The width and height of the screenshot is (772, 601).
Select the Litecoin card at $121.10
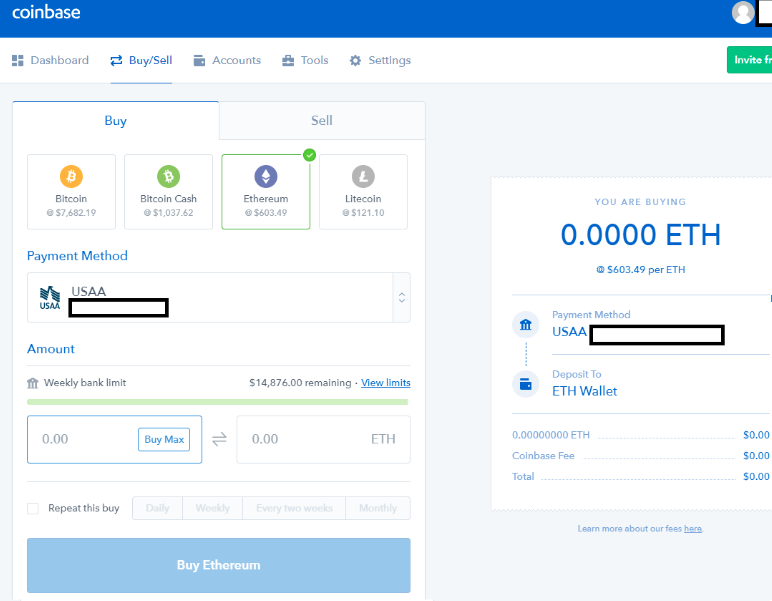(363, 192)
